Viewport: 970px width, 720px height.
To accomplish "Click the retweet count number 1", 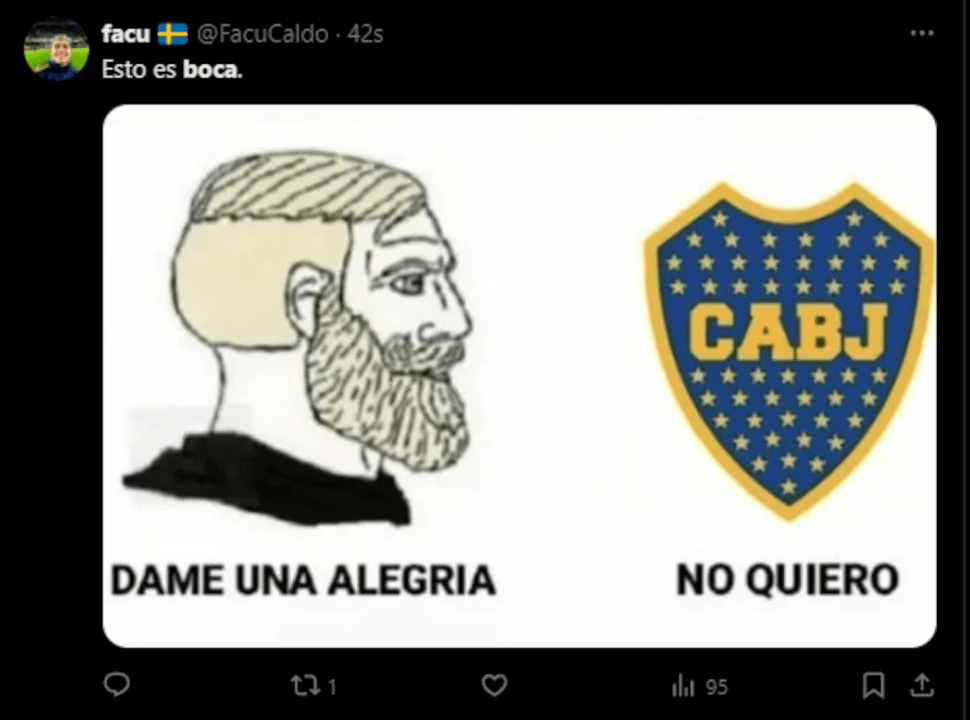I will (332, 687).
